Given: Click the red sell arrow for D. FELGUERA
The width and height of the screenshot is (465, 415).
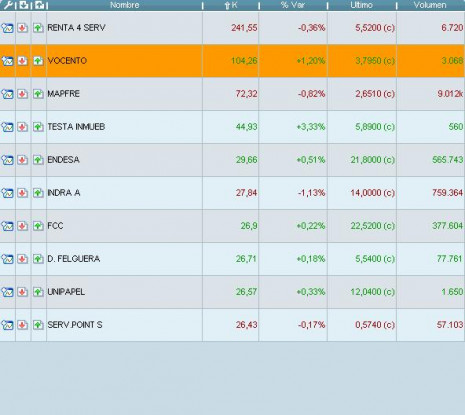Looking at the screenshot, I should coord(23,259).
